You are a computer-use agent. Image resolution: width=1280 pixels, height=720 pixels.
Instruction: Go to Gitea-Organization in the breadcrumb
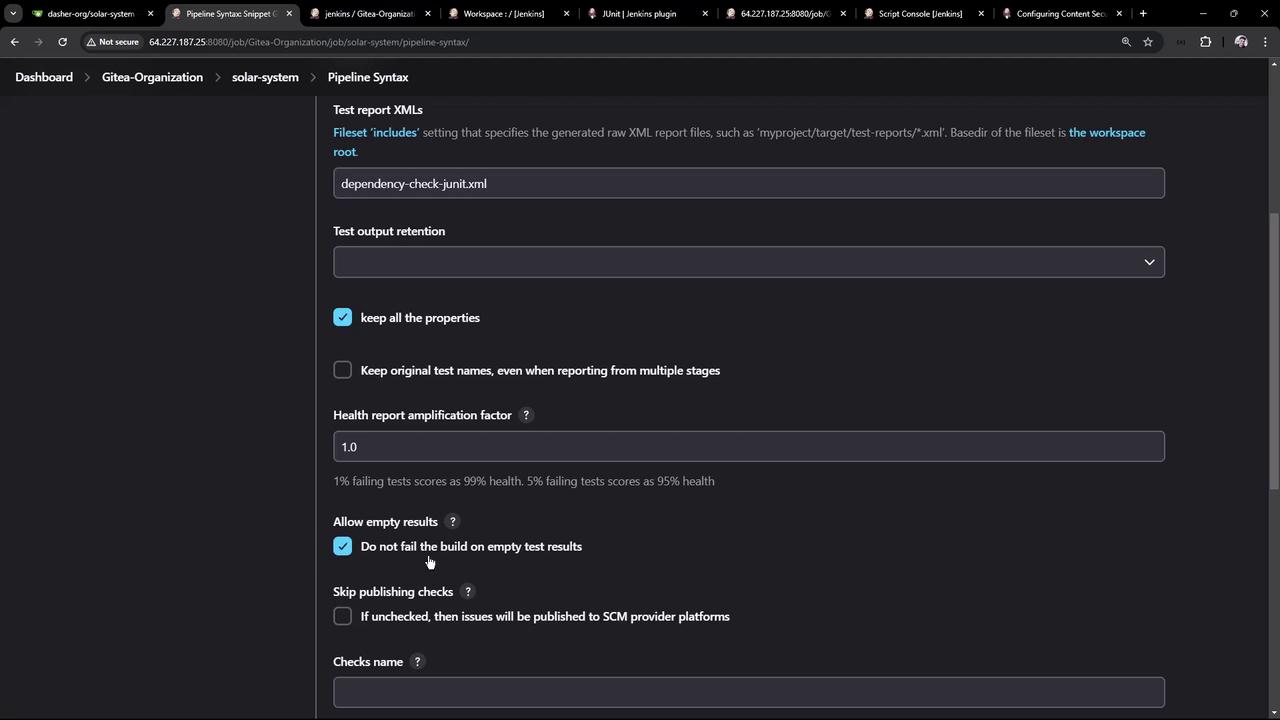pos(152,77)
